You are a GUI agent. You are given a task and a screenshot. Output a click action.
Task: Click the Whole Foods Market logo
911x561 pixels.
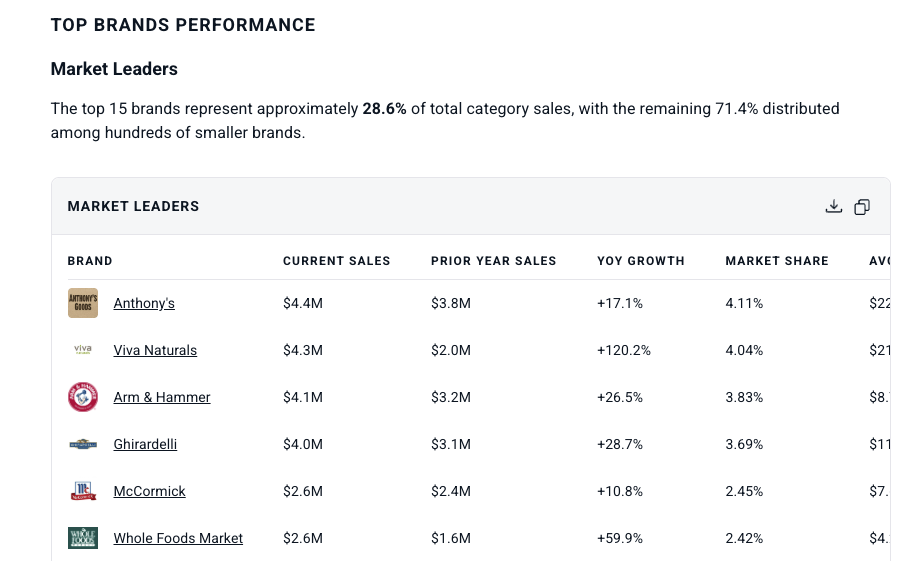83,538
